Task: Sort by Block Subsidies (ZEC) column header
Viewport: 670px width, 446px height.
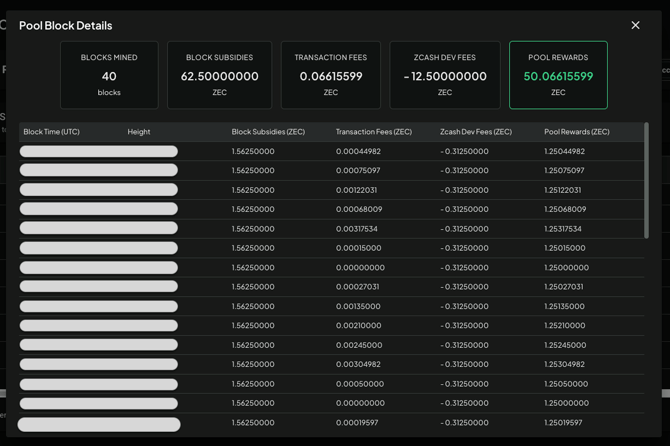Action: coord(268,132)
